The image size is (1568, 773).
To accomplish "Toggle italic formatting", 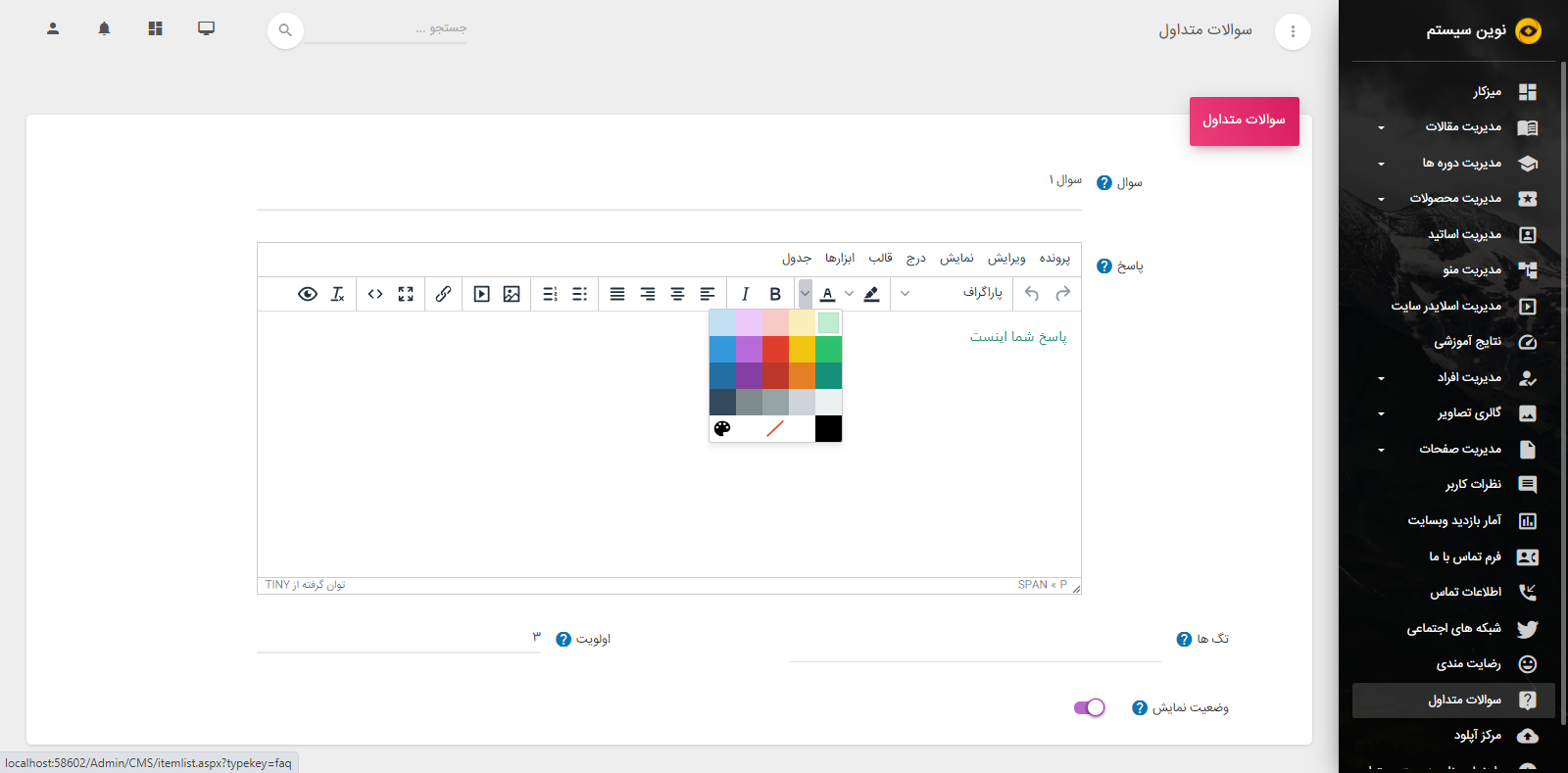I will [745, 294].
